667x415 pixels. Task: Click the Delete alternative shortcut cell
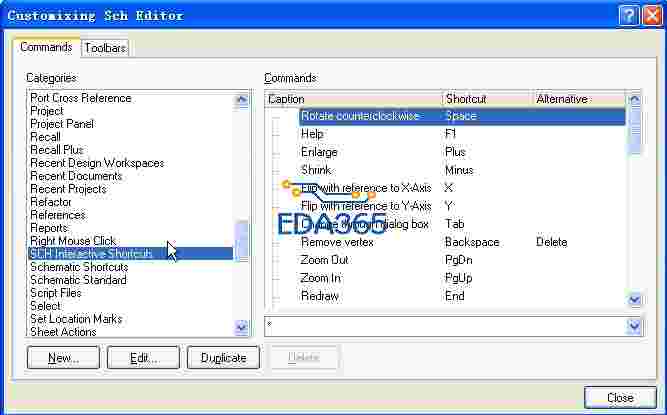(x=552, y=242)
